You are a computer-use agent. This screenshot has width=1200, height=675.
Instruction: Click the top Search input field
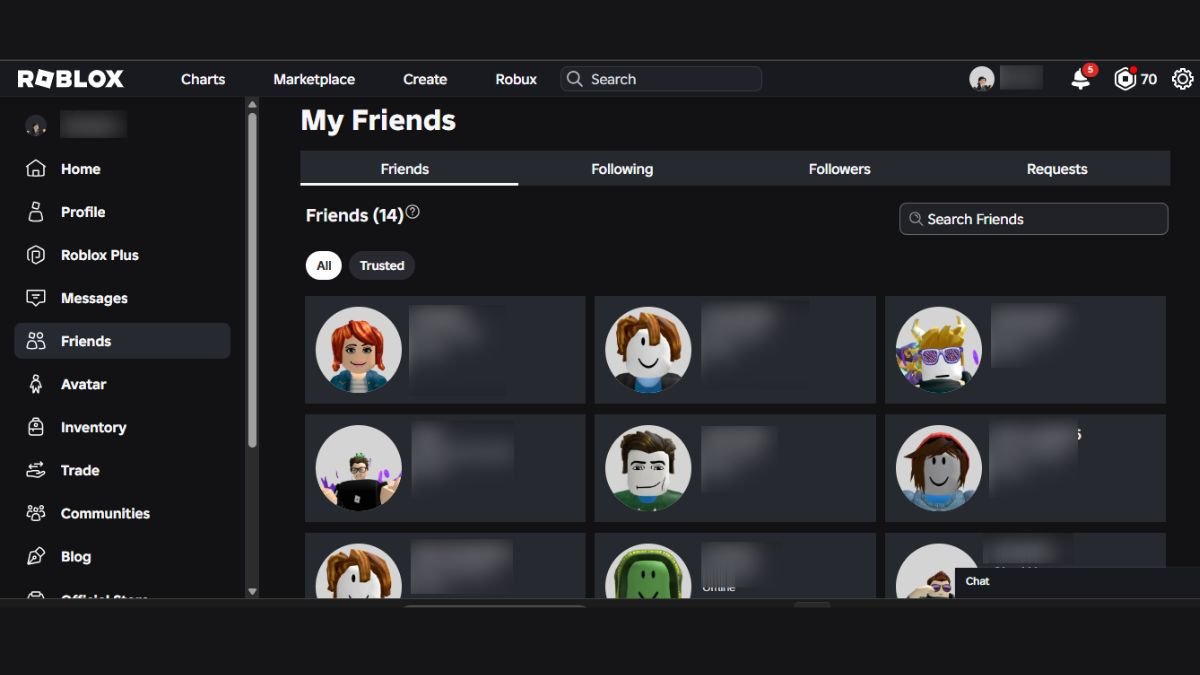click(661, 79)
